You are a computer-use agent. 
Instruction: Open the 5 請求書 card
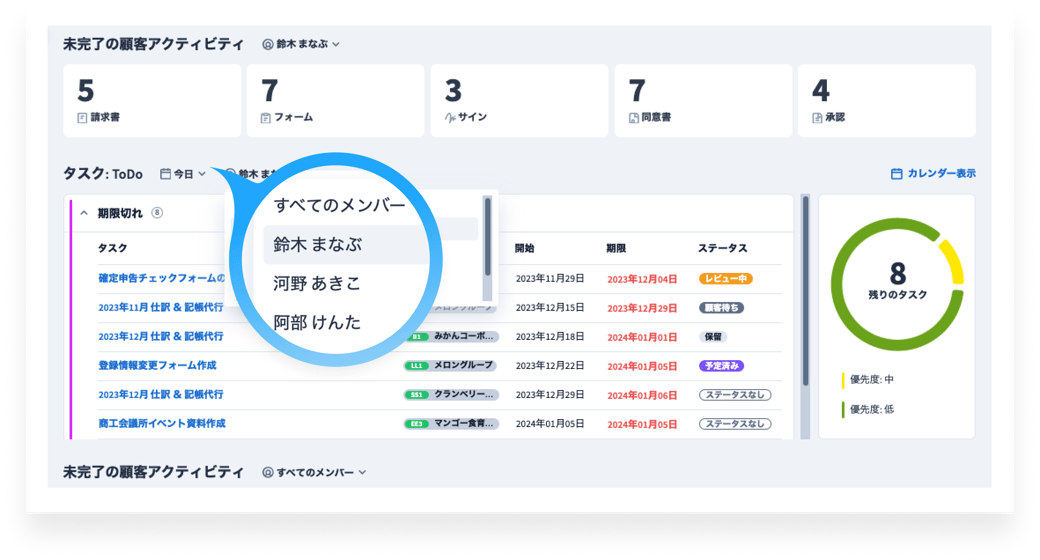click(152, 101)
